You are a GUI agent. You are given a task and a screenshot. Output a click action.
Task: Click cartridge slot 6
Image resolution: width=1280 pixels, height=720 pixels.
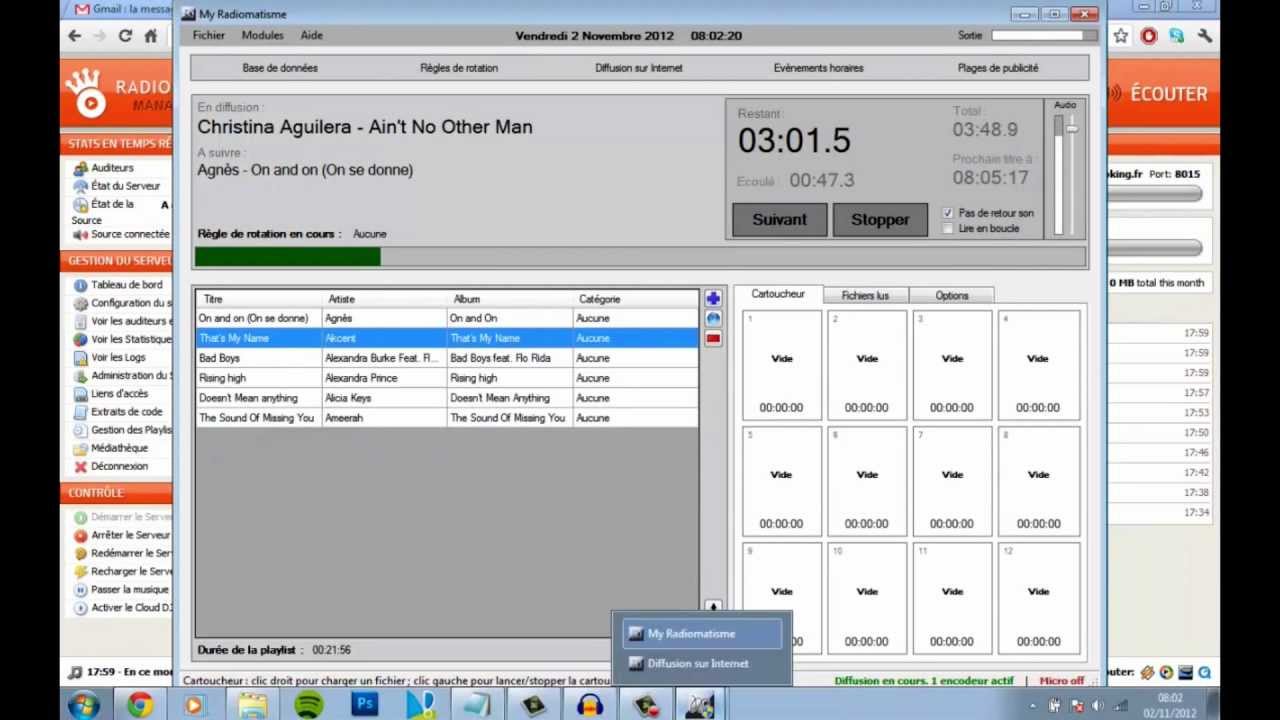point(867,481)
